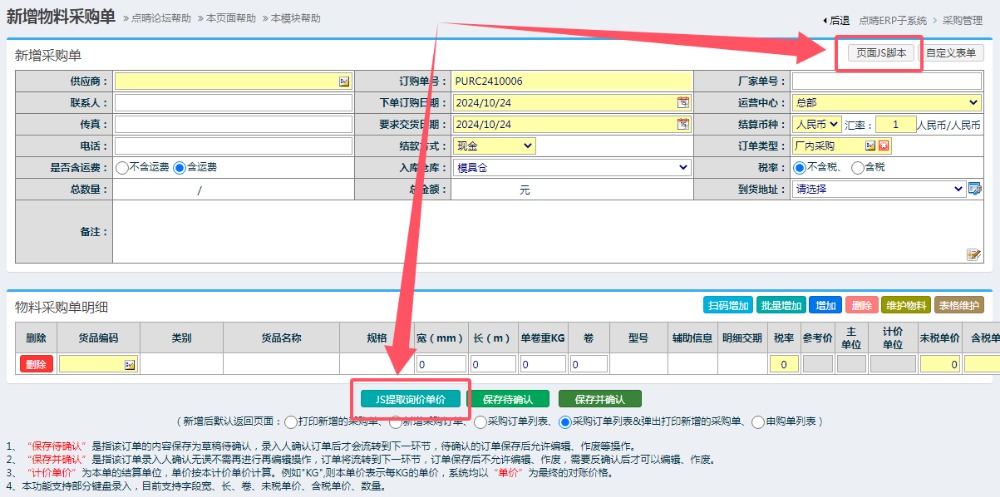Image resolution: width=1000 pixels, height=497 pixels.
Task: Open 本页面帮助 help link
Action: tap(230, 19)
